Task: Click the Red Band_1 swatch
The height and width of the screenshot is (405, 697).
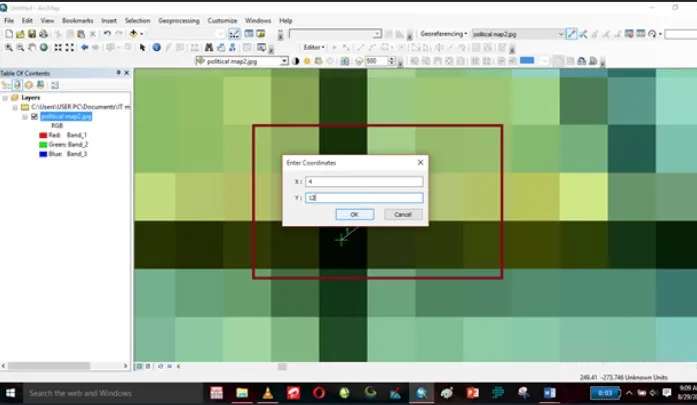Action: 43,135
